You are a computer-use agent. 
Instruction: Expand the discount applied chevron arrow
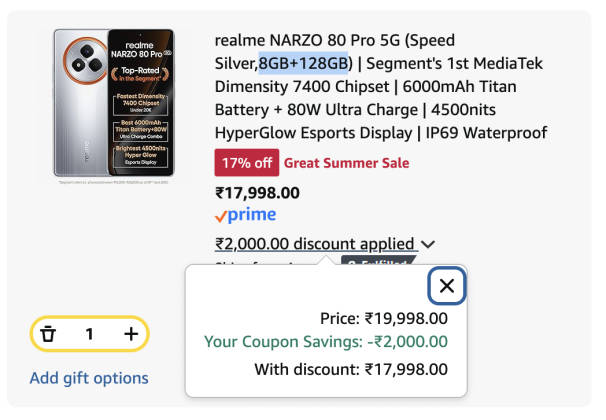pos(429,244)
